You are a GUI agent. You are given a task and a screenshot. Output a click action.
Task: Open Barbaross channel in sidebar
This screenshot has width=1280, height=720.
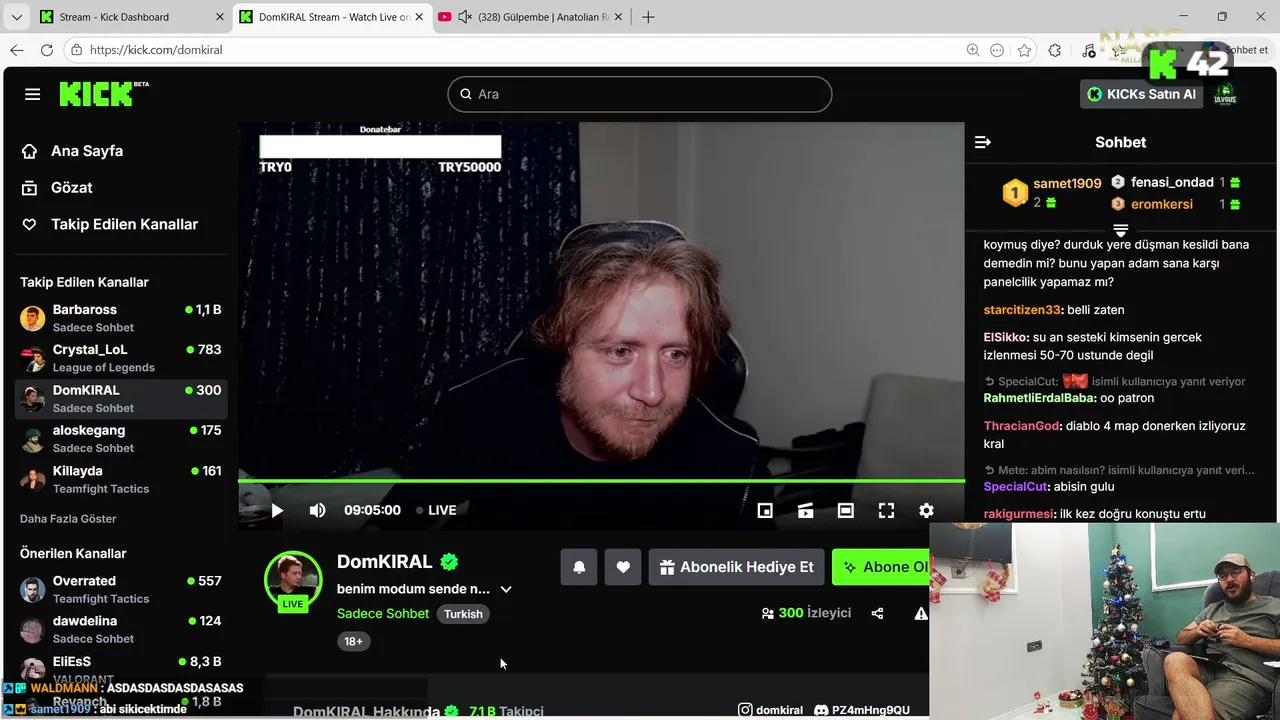[121, 318]
